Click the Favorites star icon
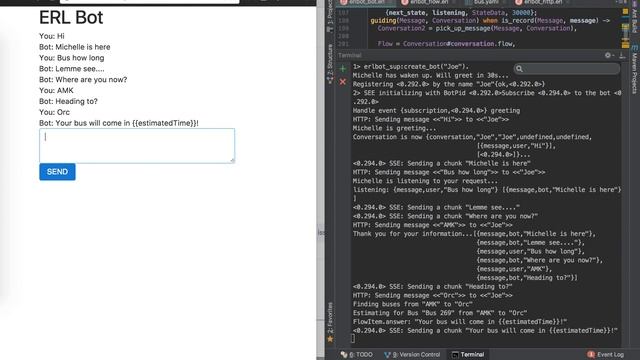 (x=330, y=339)
